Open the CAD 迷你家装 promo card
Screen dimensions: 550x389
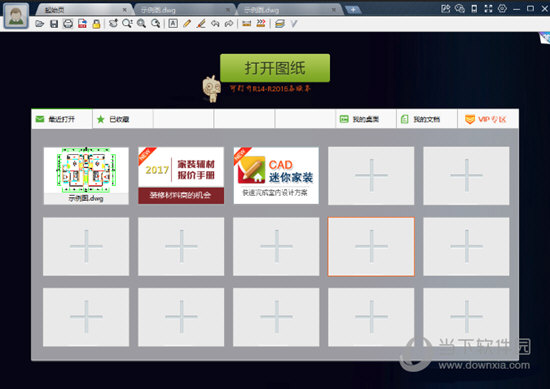pos(276,175)
